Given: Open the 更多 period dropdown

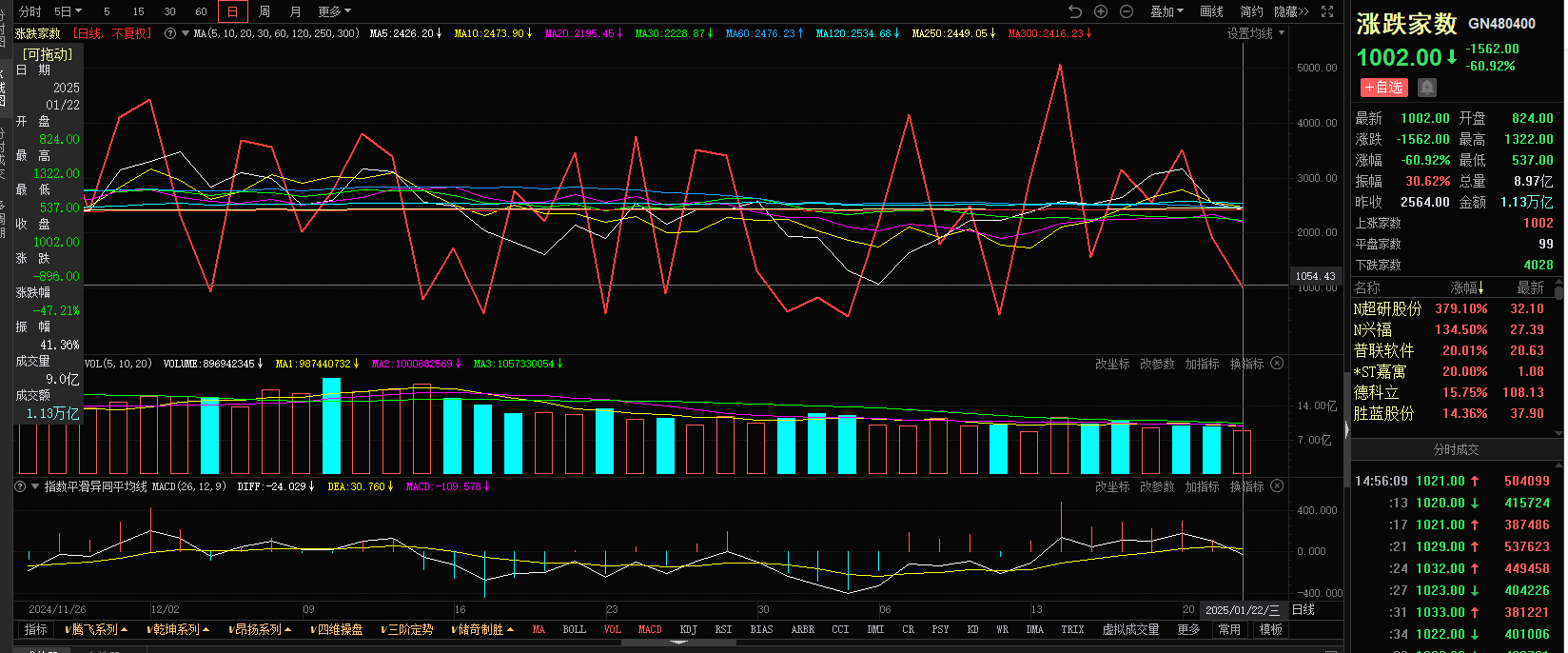Looking at the screenshot, I should pos(334,11).
